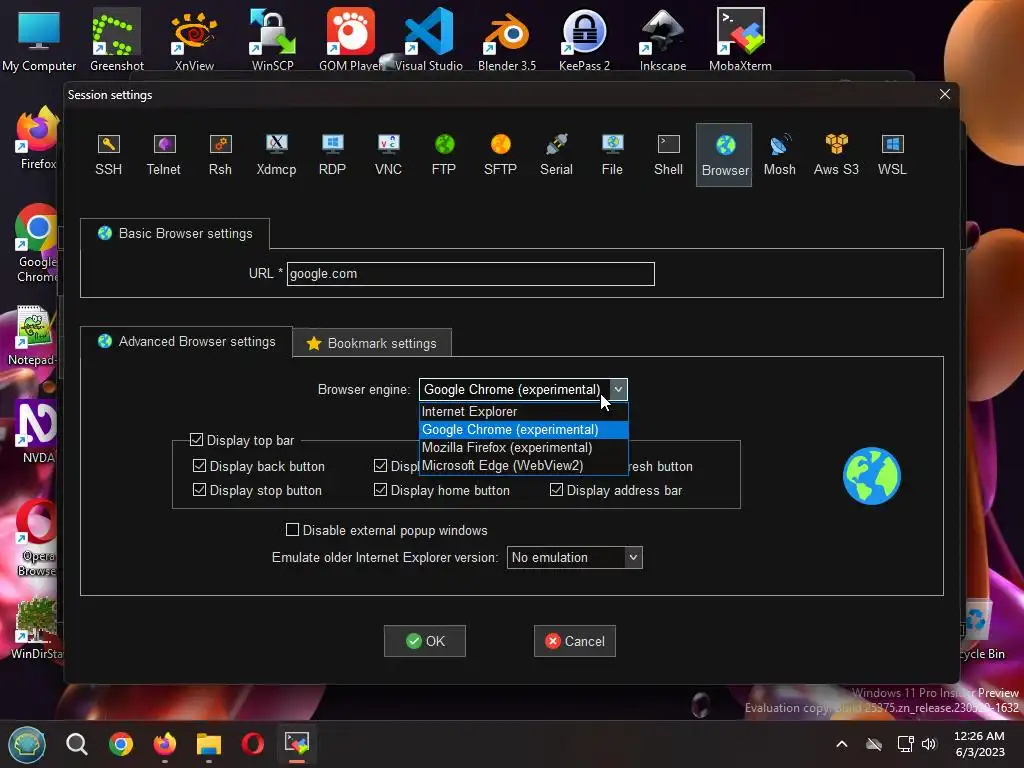Viewport: 1024px width, 768px height.
Task: Open Opera from the taskbar
Action: point(253,744)
